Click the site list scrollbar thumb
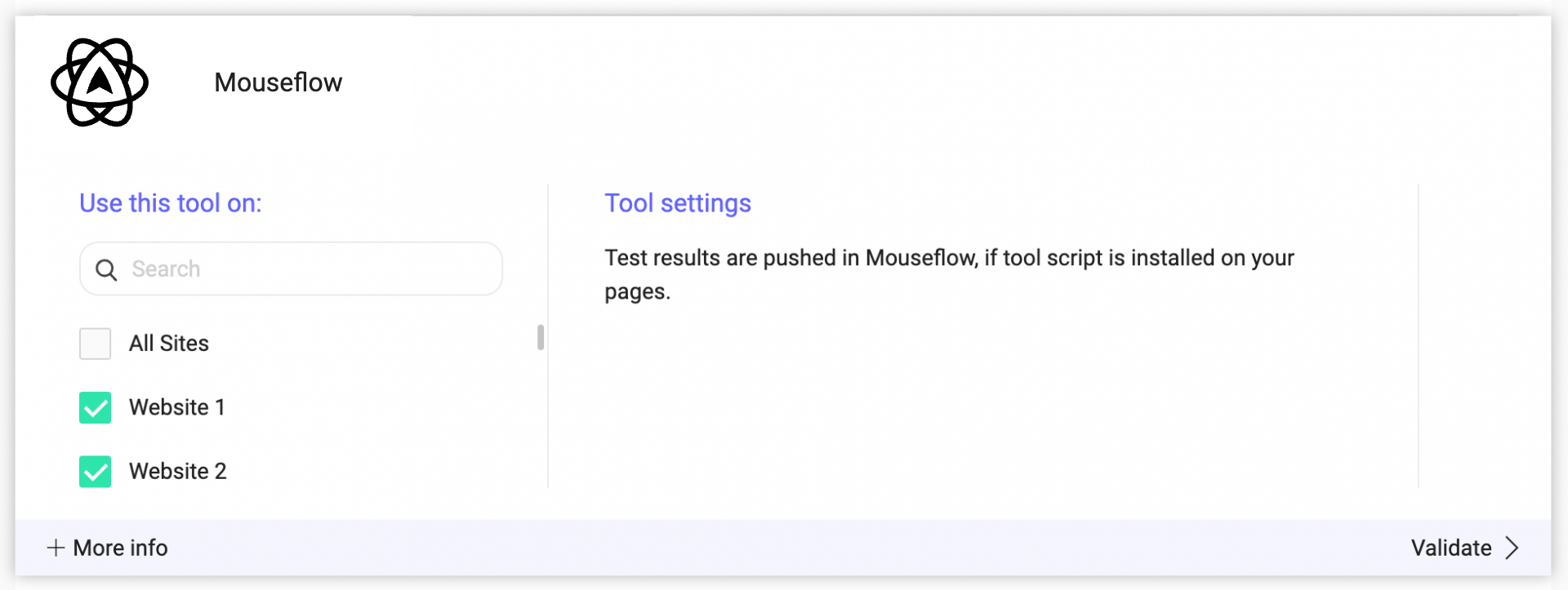1568x590 pixels. pyautogui.click(x=541, y=337)
